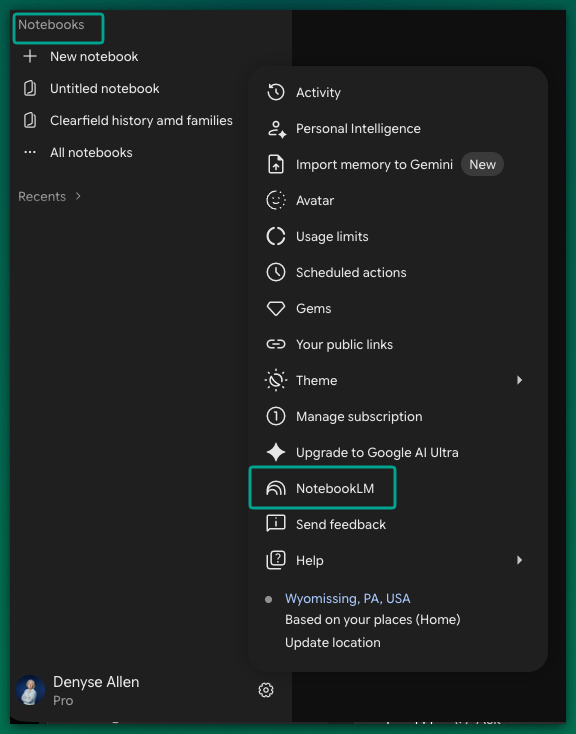Screen dimensions: 576x734
Task: Expand the Recents section chevron
Action: 78,196
